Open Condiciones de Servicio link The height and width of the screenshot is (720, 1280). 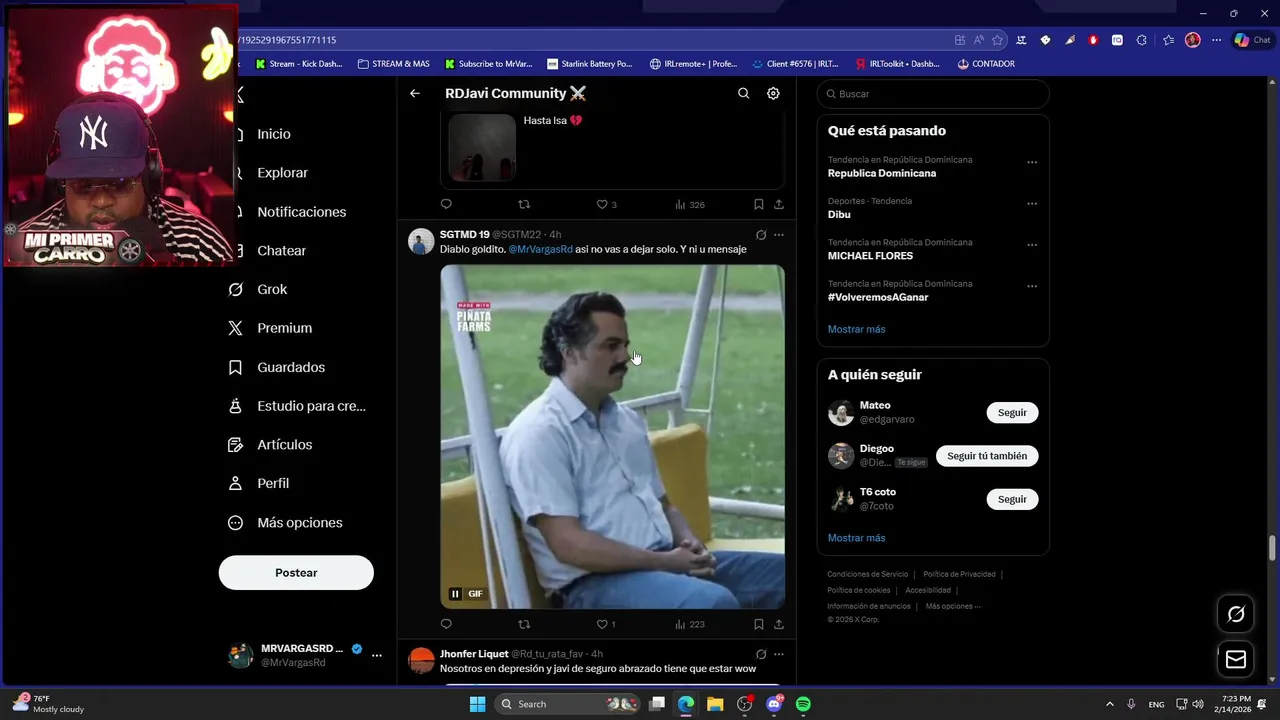[x=867, y=574]
